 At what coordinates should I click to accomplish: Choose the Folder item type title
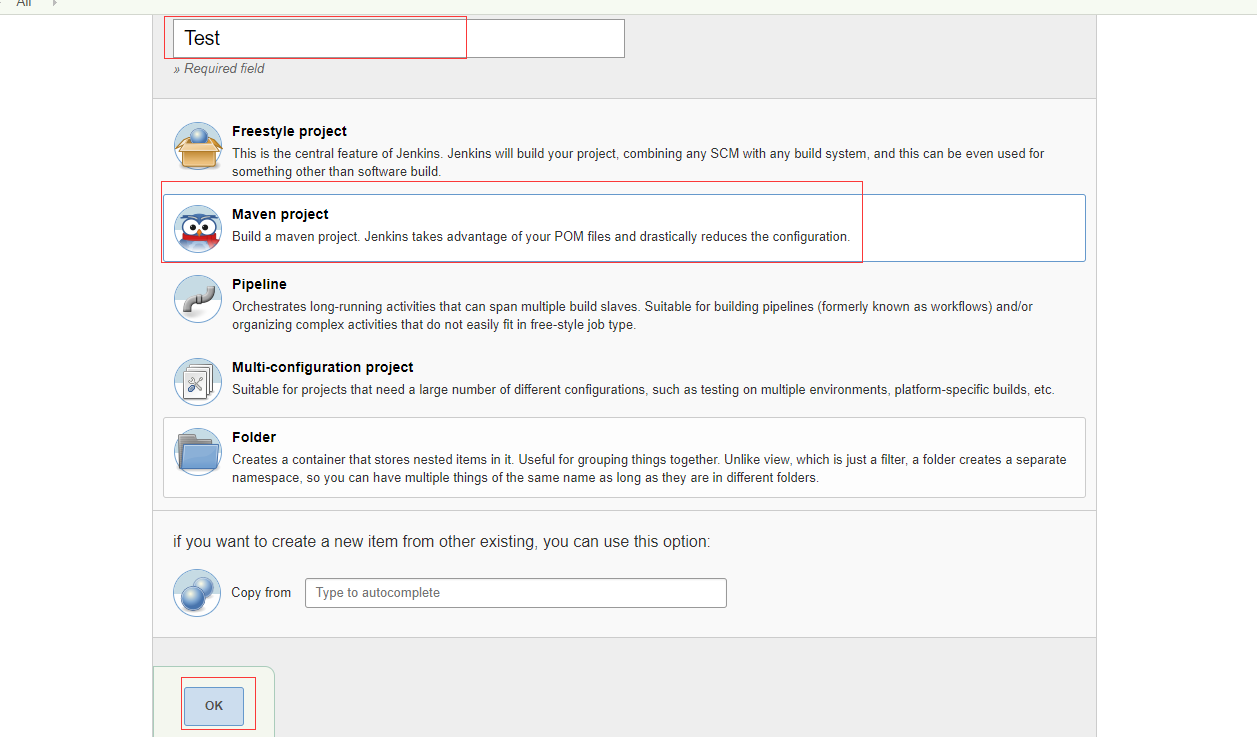pos(254,437)
